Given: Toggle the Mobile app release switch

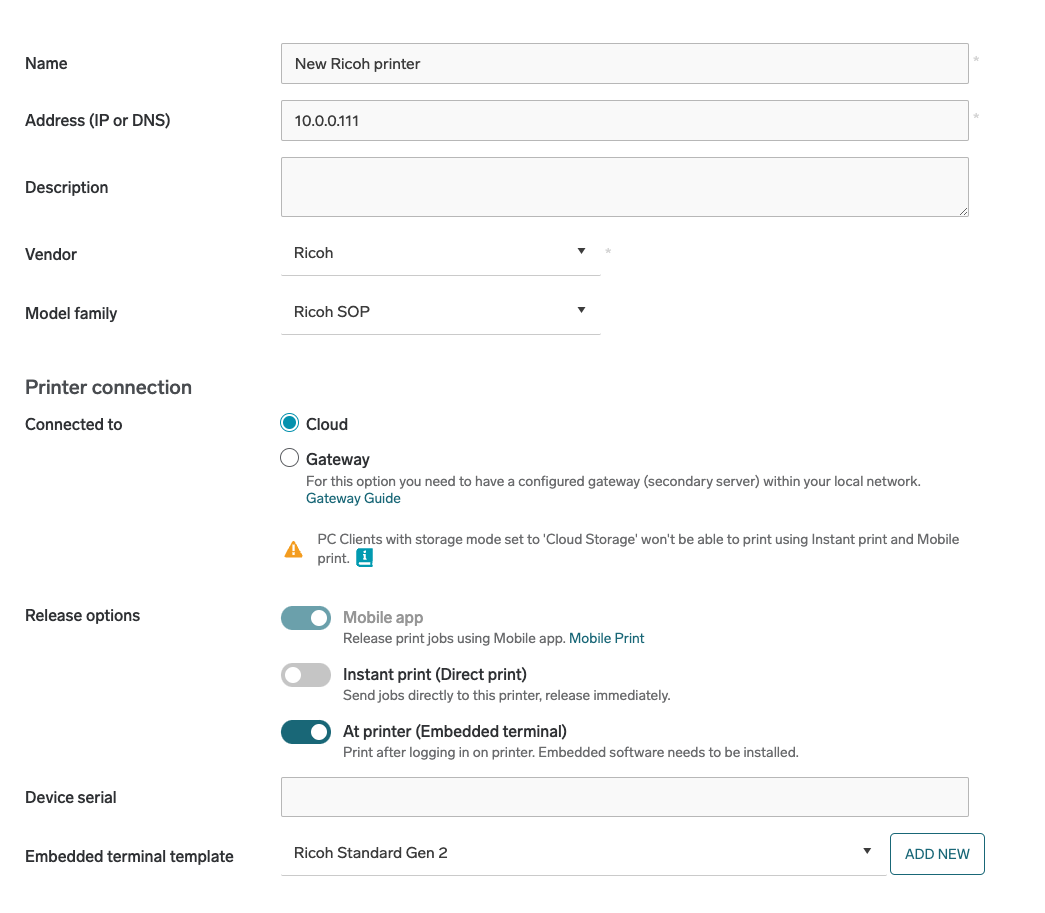Looking at the screenshot, I should [306, 618].
